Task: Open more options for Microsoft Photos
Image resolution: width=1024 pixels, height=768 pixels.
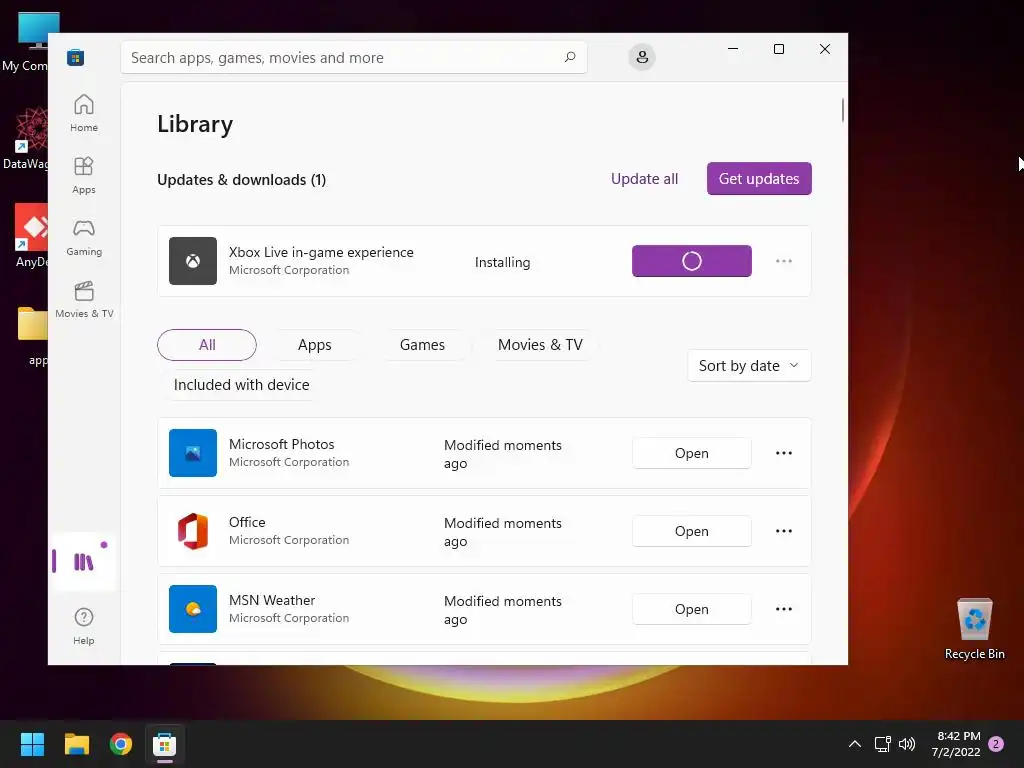Action: point(784,453)
